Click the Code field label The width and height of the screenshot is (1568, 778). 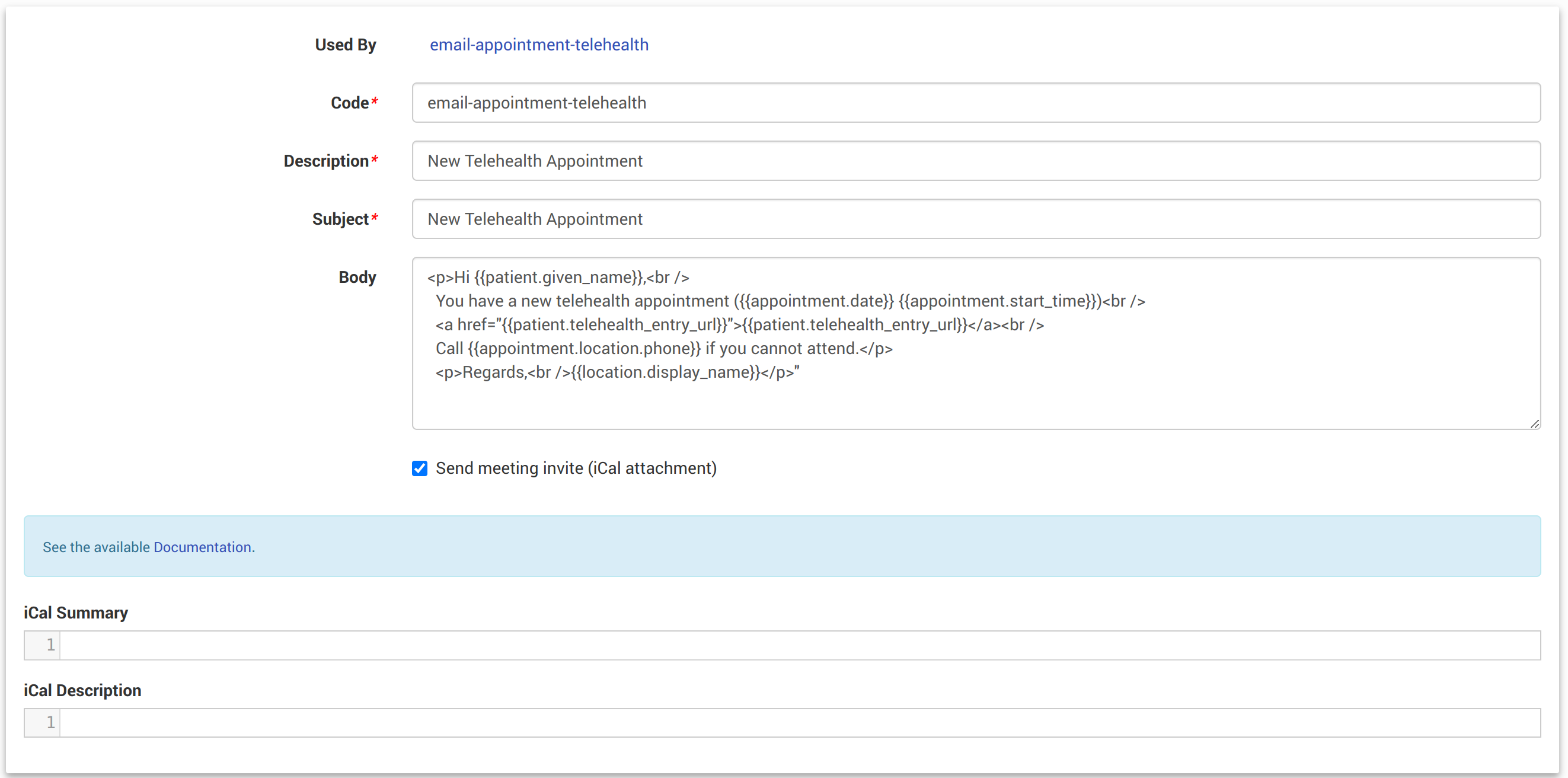(x=350, y=102)
